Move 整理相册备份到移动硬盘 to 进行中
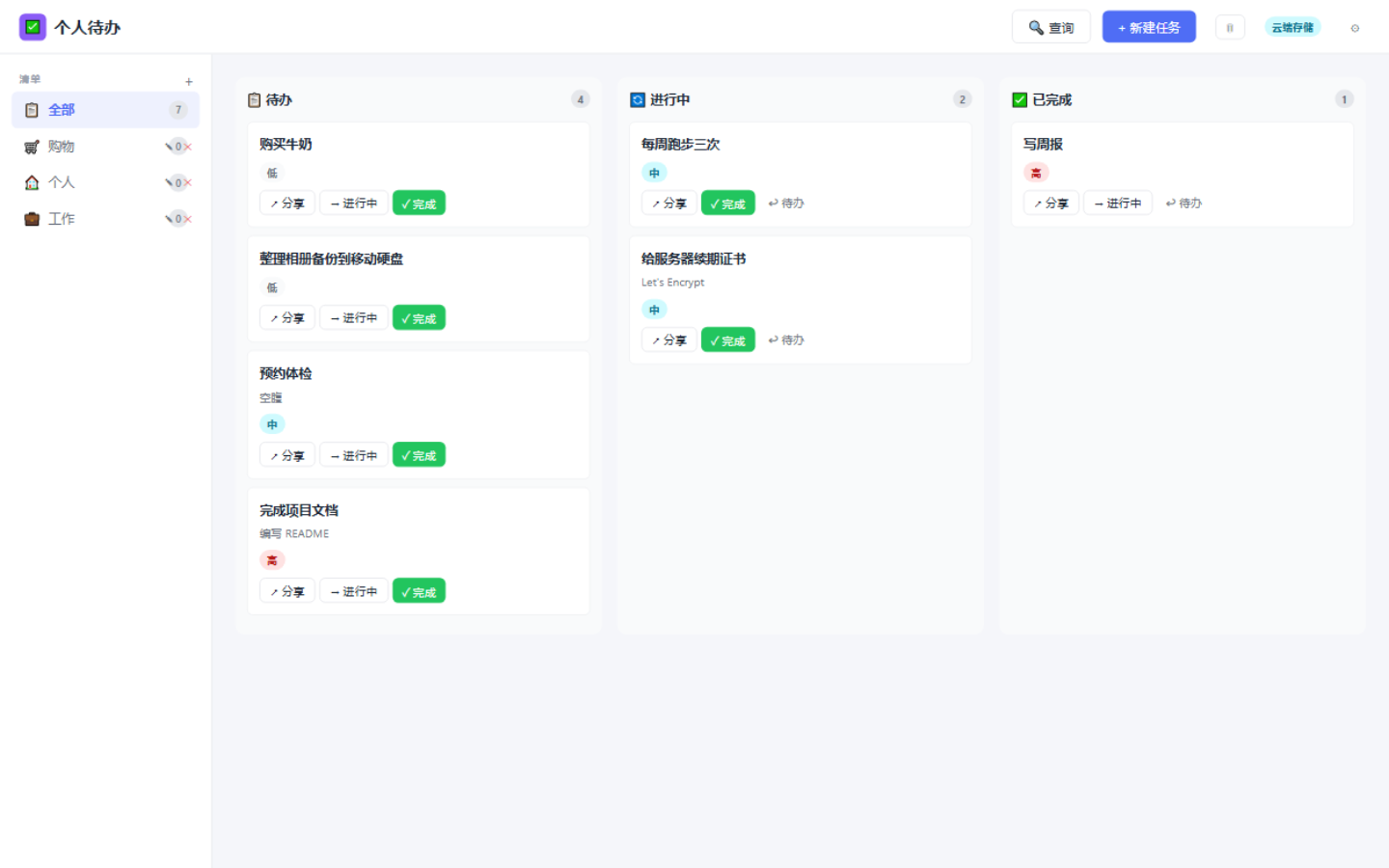Viewport: 1389px width, 868px height. tap(353, 318)
